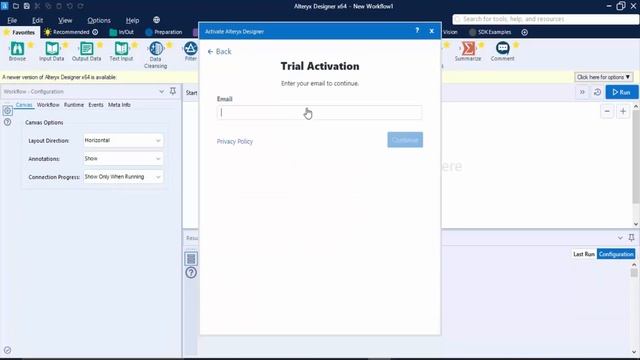This screenshot has width=640, height=360.
Task: Switch to the SDK Examples tool tab
Action: pos(490,32)
